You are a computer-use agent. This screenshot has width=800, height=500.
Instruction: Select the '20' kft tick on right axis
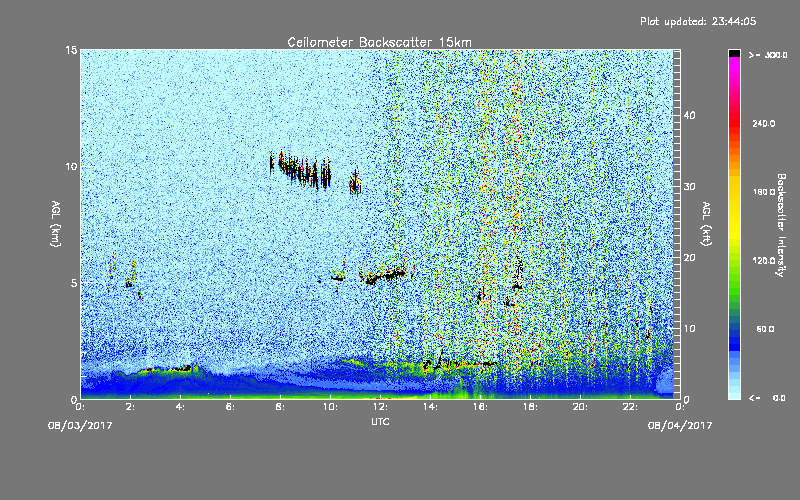point(689,258)
